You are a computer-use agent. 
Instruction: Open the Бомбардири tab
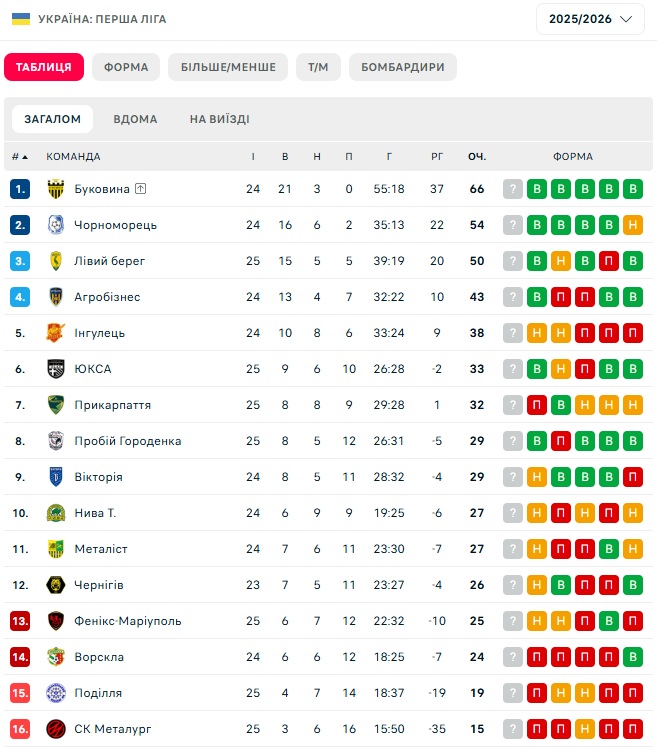coord(403,67)
